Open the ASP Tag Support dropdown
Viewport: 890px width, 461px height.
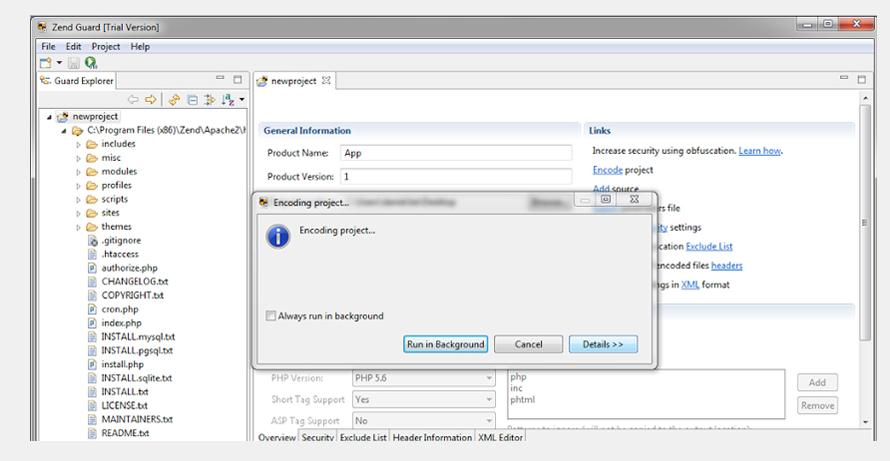pos(423,421)
